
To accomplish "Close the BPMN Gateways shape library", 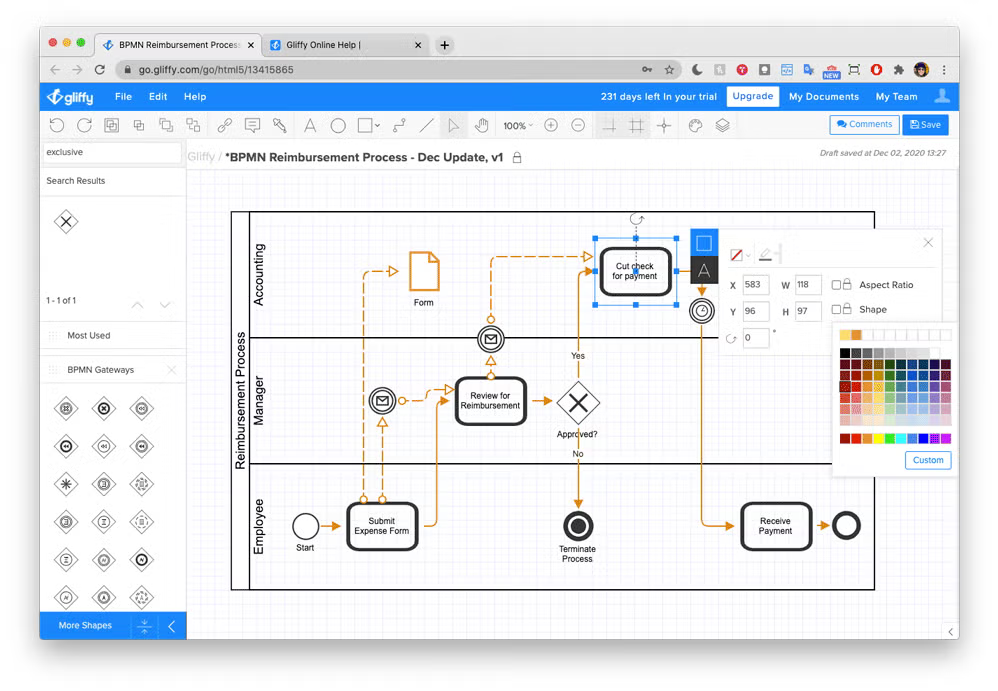I will point(171,370).
